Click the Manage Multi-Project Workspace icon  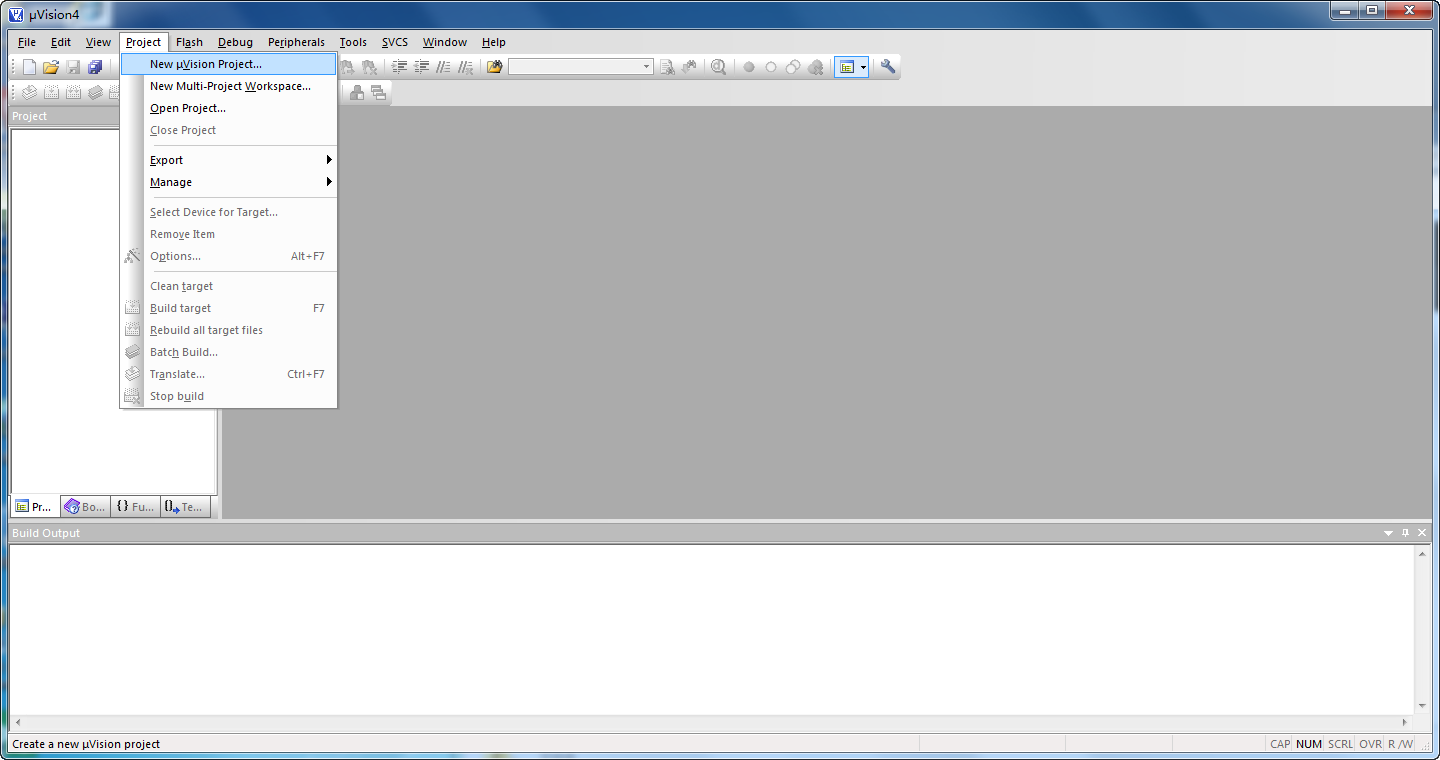[378, 93]
